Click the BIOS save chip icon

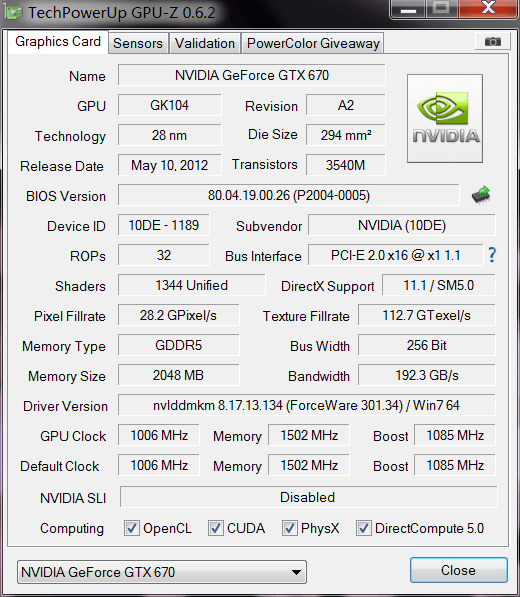[481, 195]
